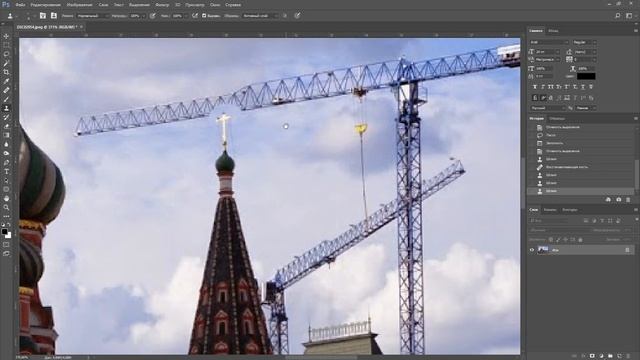Open the Фильтр menu
Screen dimensions: 640x360
(x=162, y=5)
